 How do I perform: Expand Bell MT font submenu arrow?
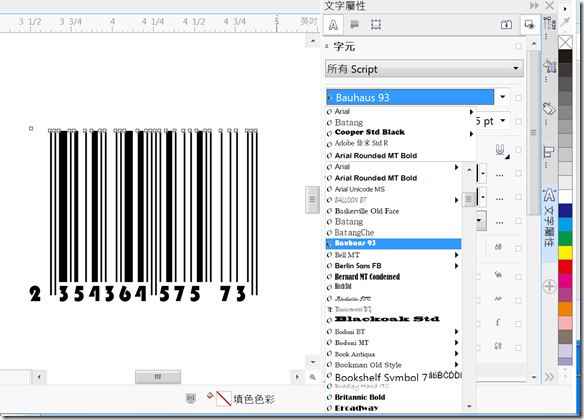click(x=456, y=255)
